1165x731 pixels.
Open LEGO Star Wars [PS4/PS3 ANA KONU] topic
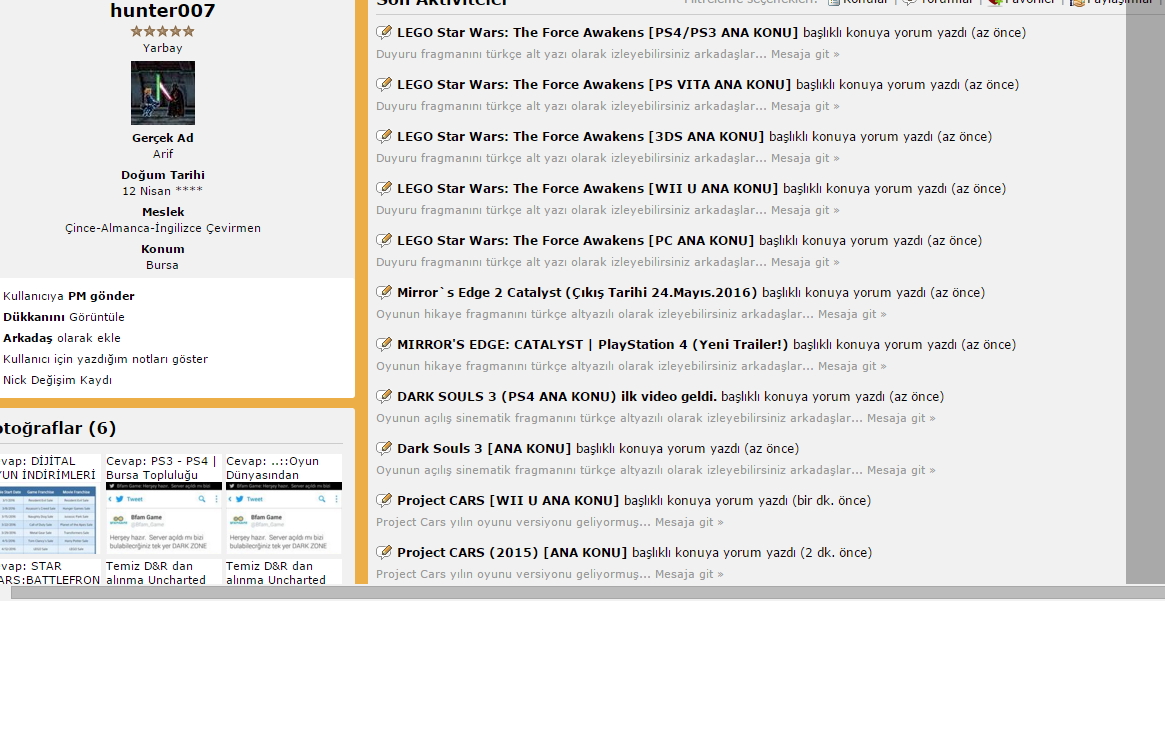click(597, 33)
